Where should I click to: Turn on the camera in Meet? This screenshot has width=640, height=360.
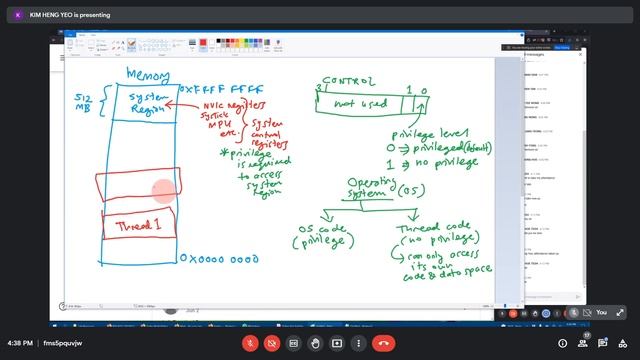[x=272, y=343]
